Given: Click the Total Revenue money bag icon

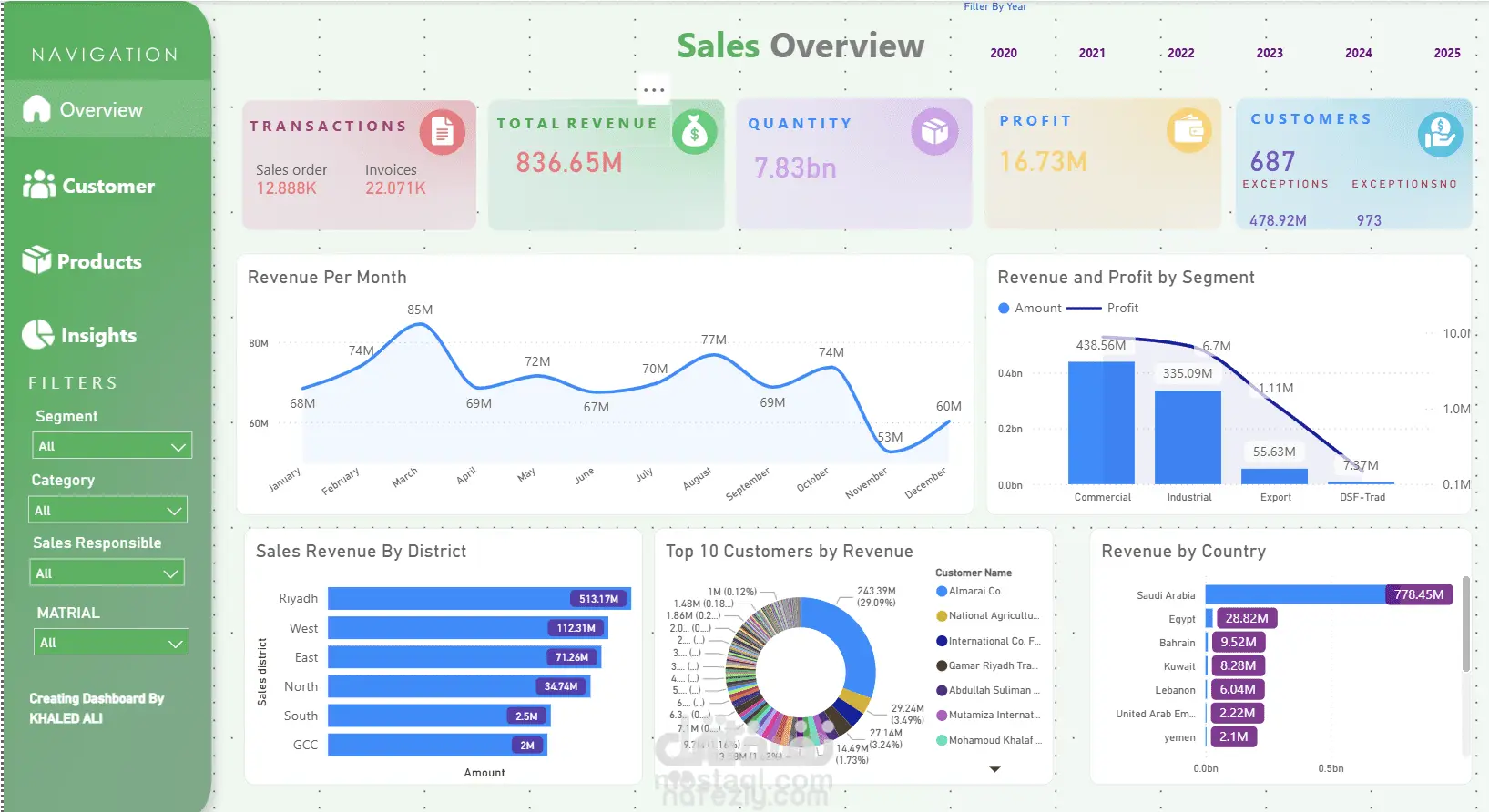Looking at the screenshot, I should click(695, 131).
